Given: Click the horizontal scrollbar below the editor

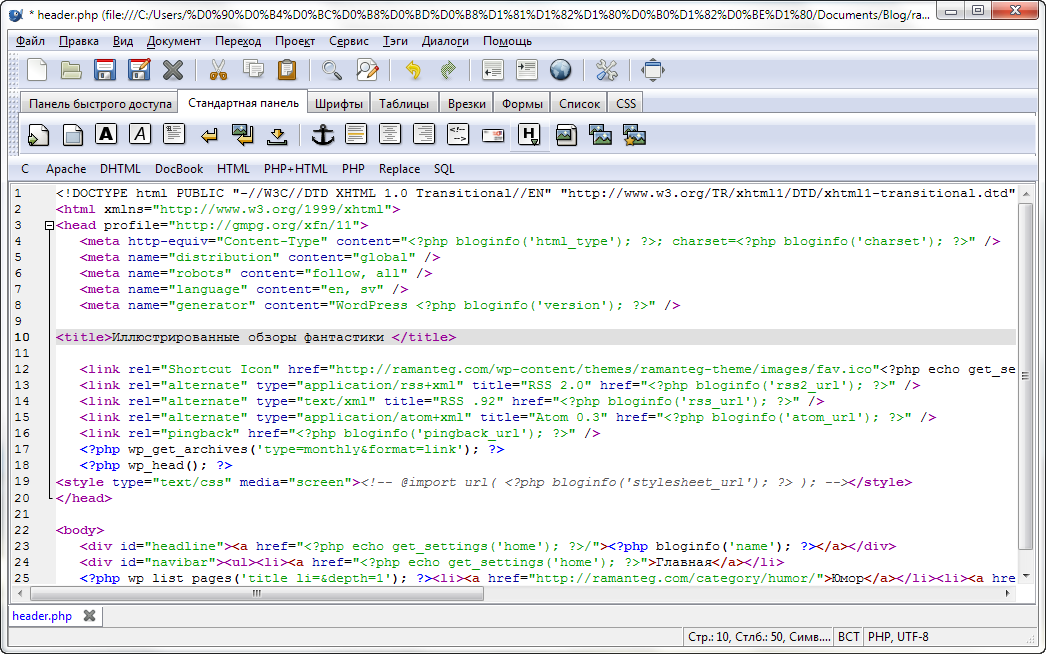Looking at the screenshot, I should (x=256, y=593).
